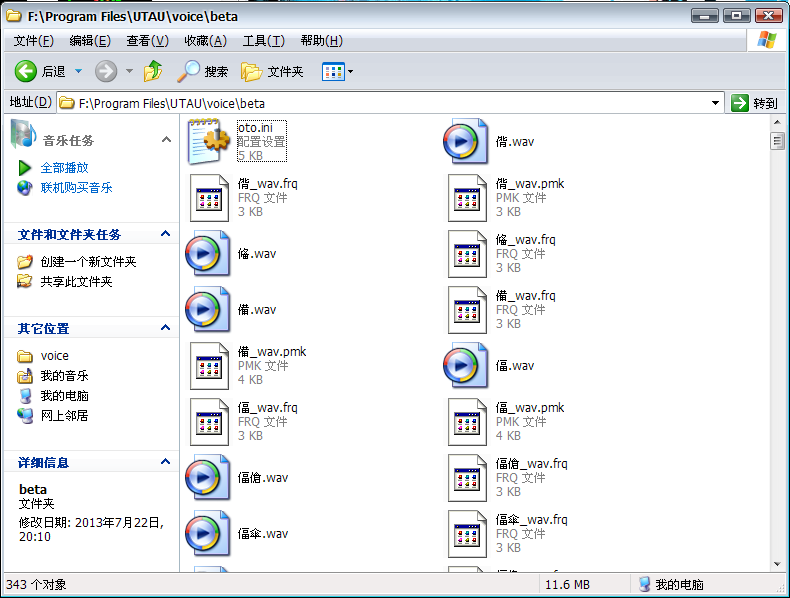Click the 全部播放 play icon
Image resolution: width=790 pixels, height=598 pixels.
24,168
